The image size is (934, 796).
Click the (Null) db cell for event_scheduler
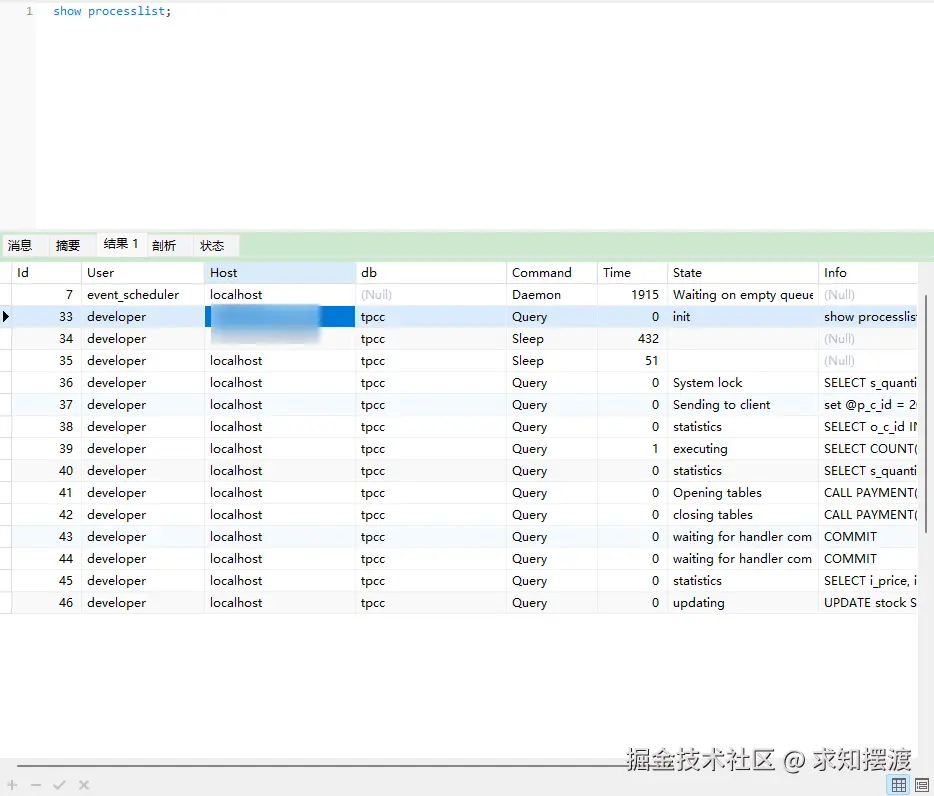point(431,295)
